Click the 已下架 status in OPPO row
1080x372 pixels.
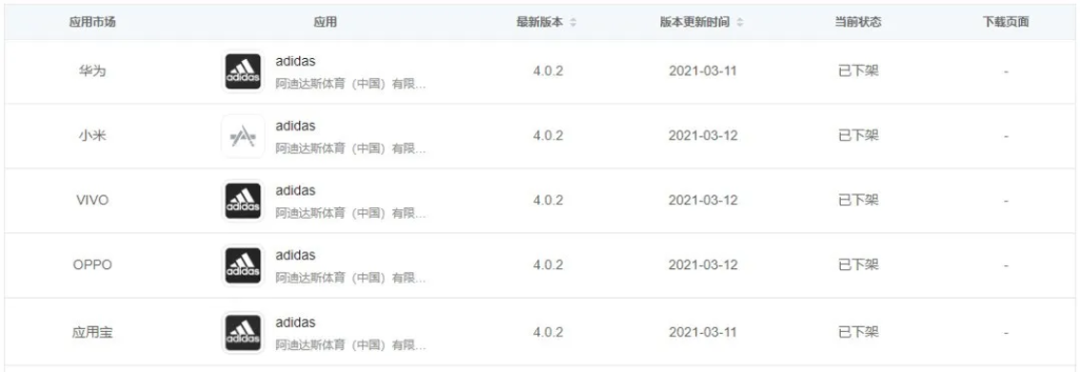coord(858,265)
